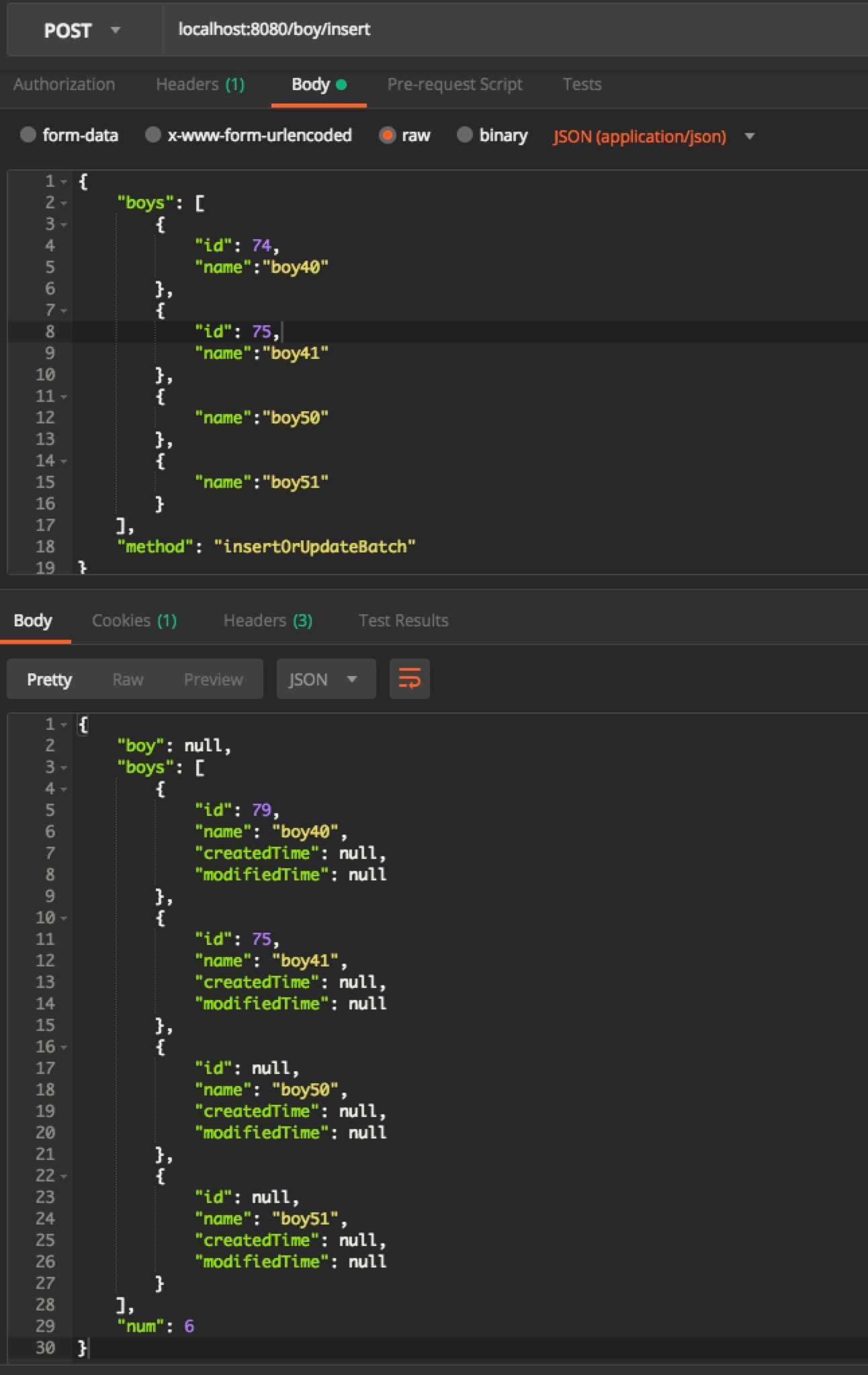
Task: Click response text "name": "boy41"
Action: tap(271, 961)
